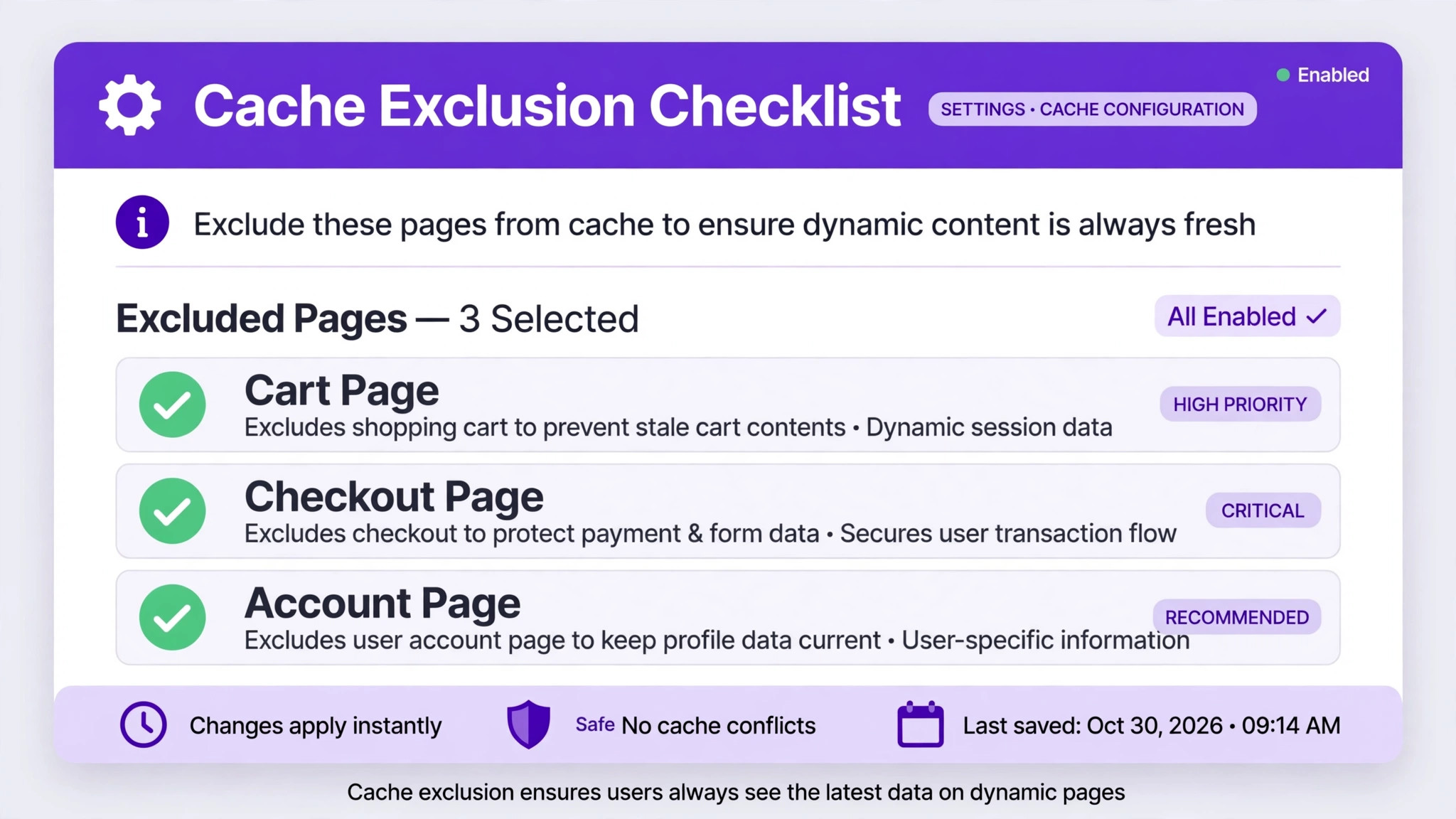Click the Exclude these pages from cache instruction text
The width and height of the screenshot is (1456, 819).
pyautogui.click(x=724, y=225)
